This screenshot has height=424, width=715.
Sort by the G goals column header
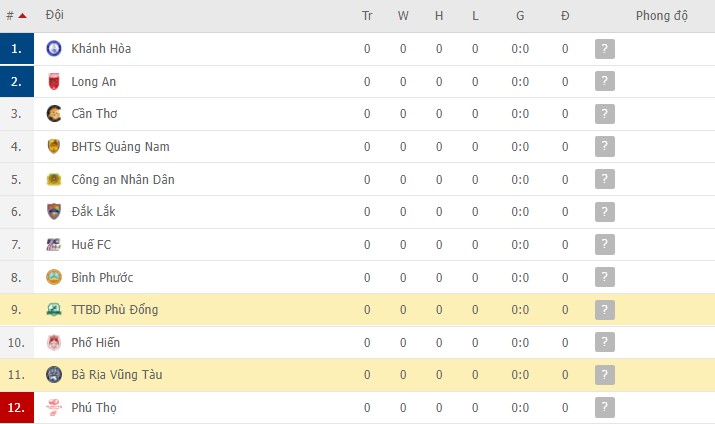[x=520, y=16]
